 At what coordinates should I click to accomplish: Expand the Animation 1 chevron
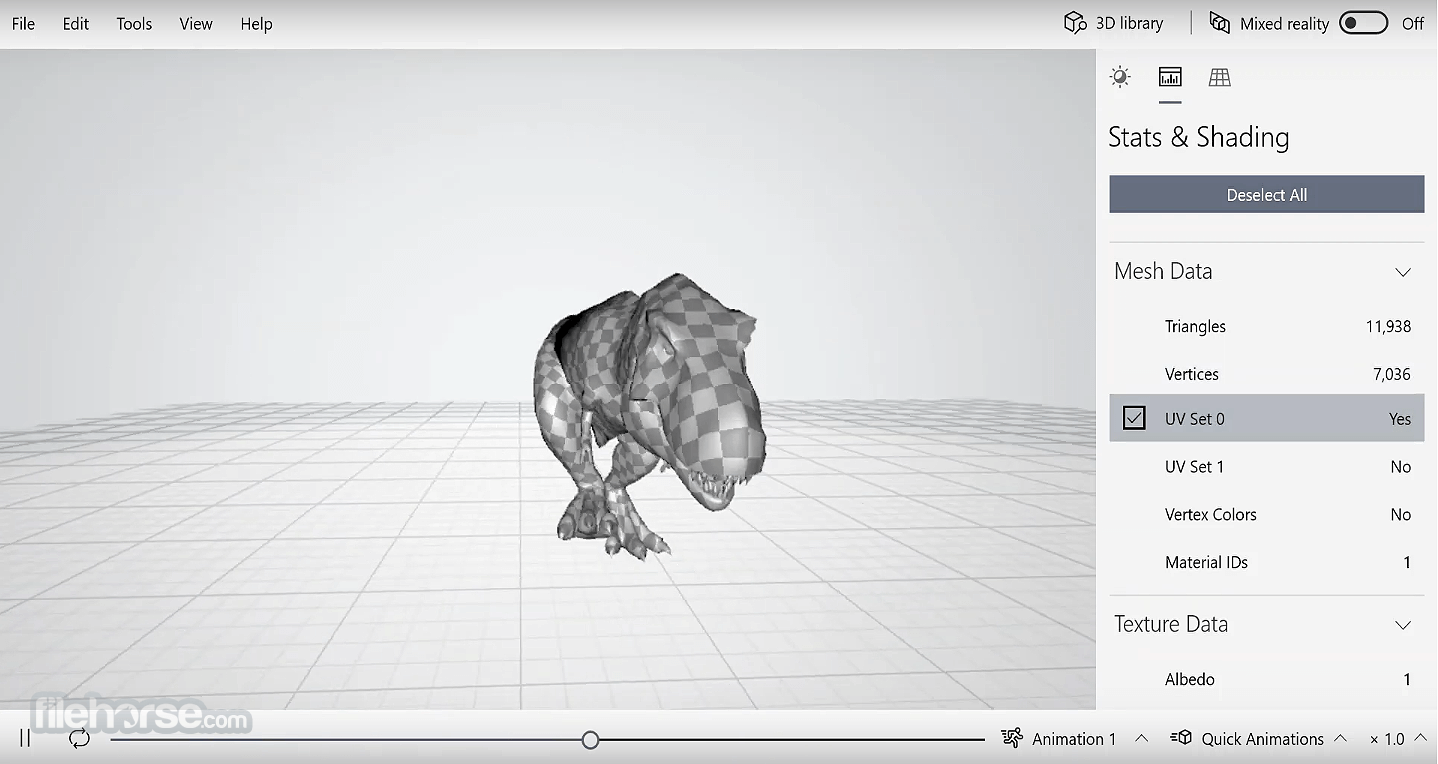(x=1141, y=739)
